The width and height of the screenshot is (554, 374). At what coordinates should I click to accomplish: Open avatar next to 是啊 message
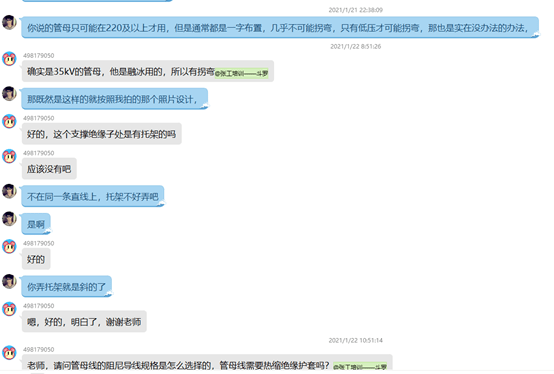(9, 219)
